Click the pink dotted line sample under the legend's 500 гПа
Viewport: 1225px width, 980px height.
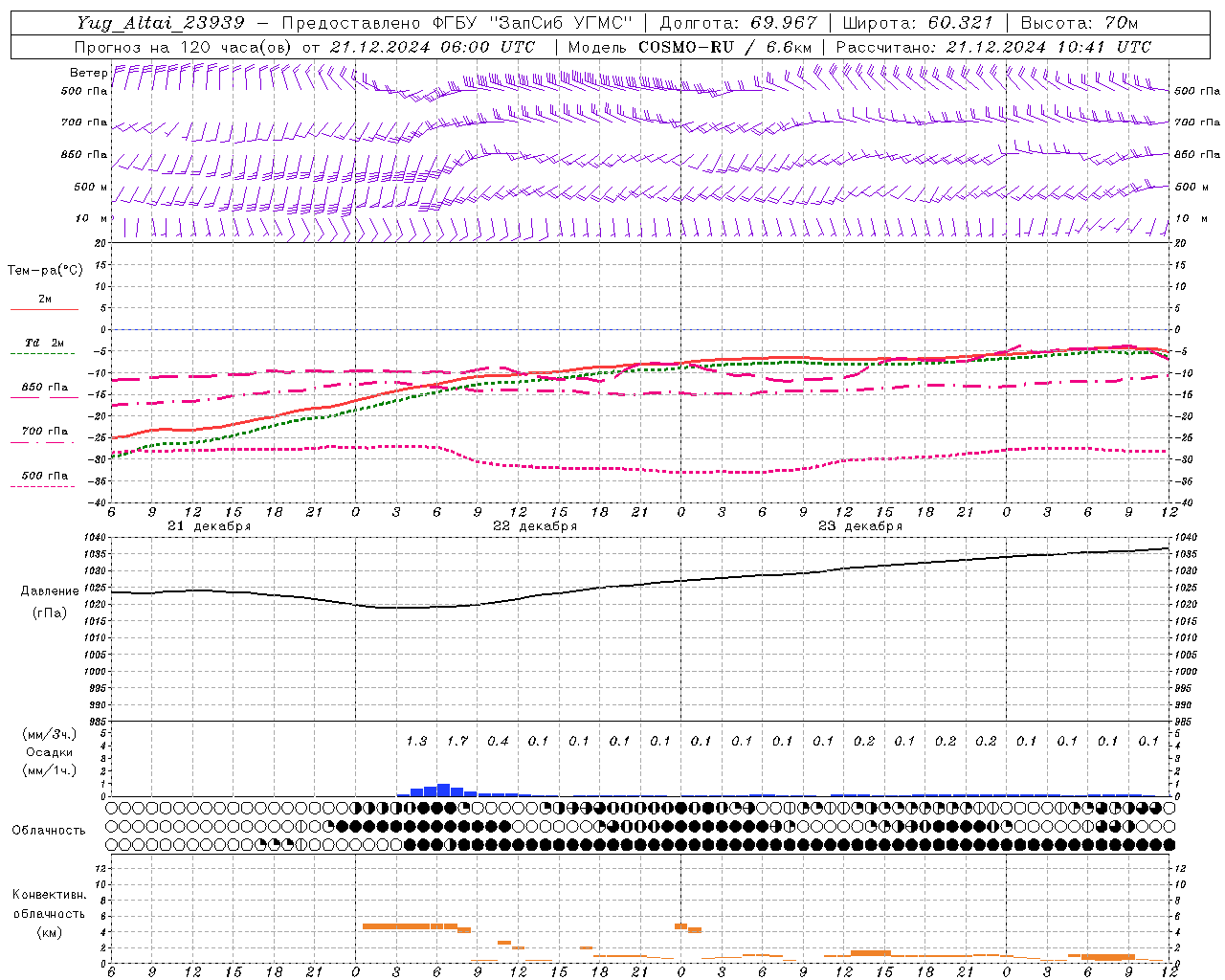(42, 487)
